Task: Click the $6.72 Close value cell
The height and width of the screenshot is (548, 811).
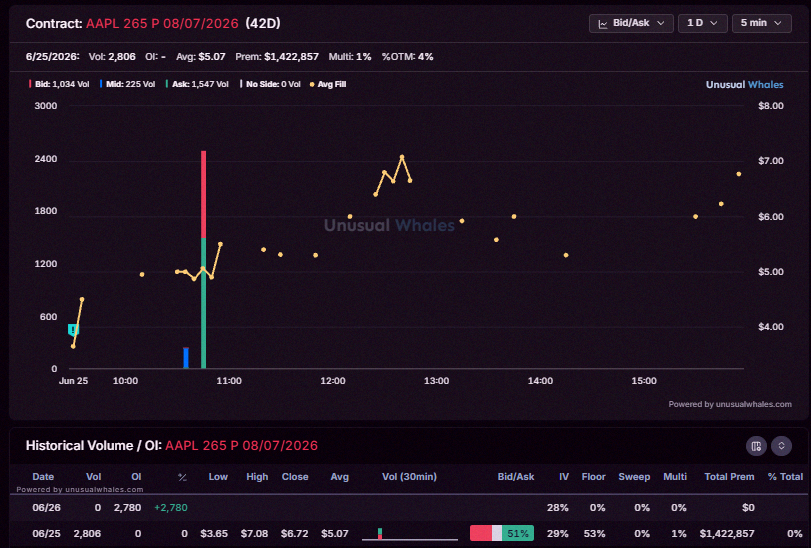Action: (294, 534)
